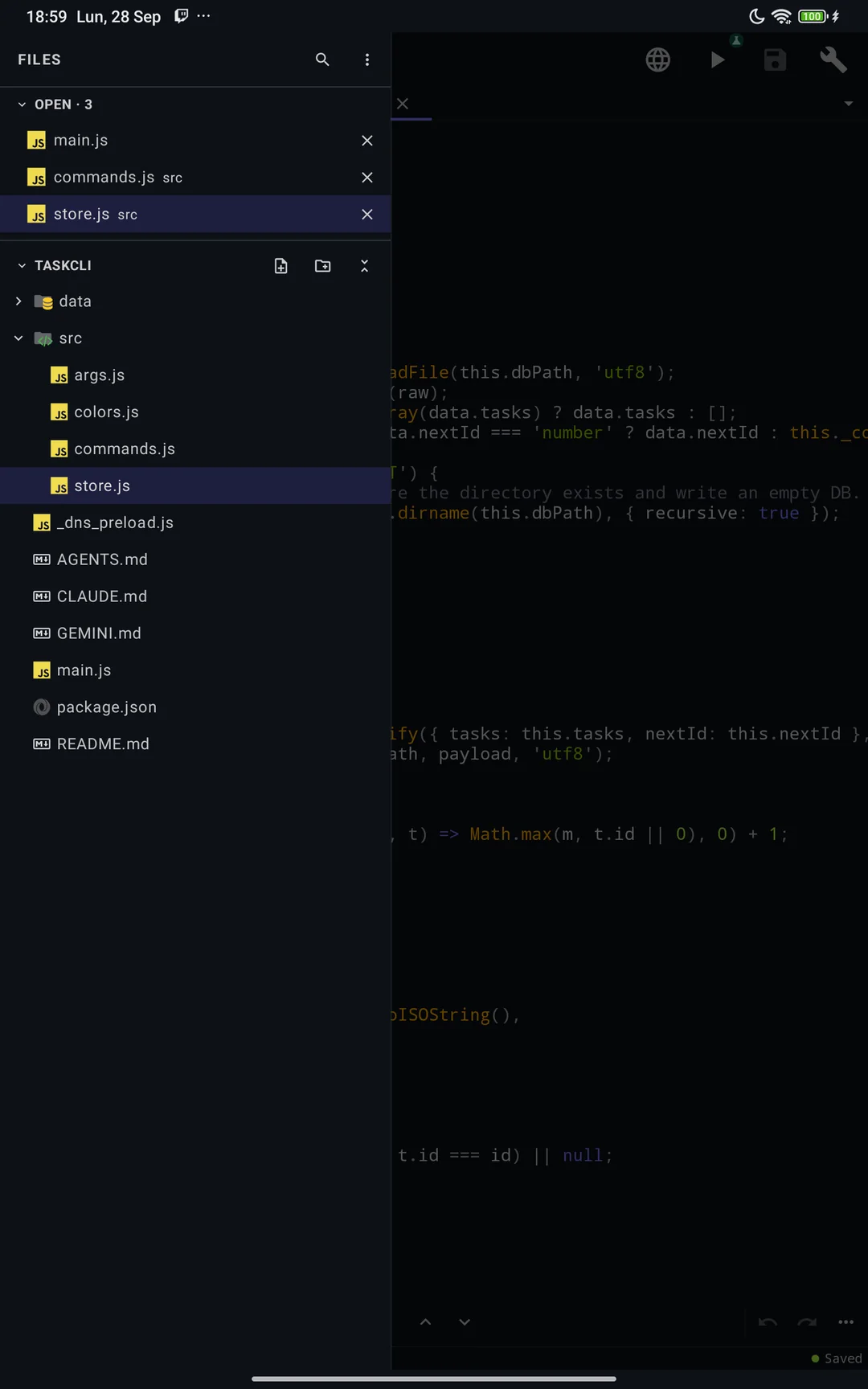This screenshot has width=868, height=1389.
Task: Close store.js in open files list
Action: pyautogui.click(x=367, y=215)
